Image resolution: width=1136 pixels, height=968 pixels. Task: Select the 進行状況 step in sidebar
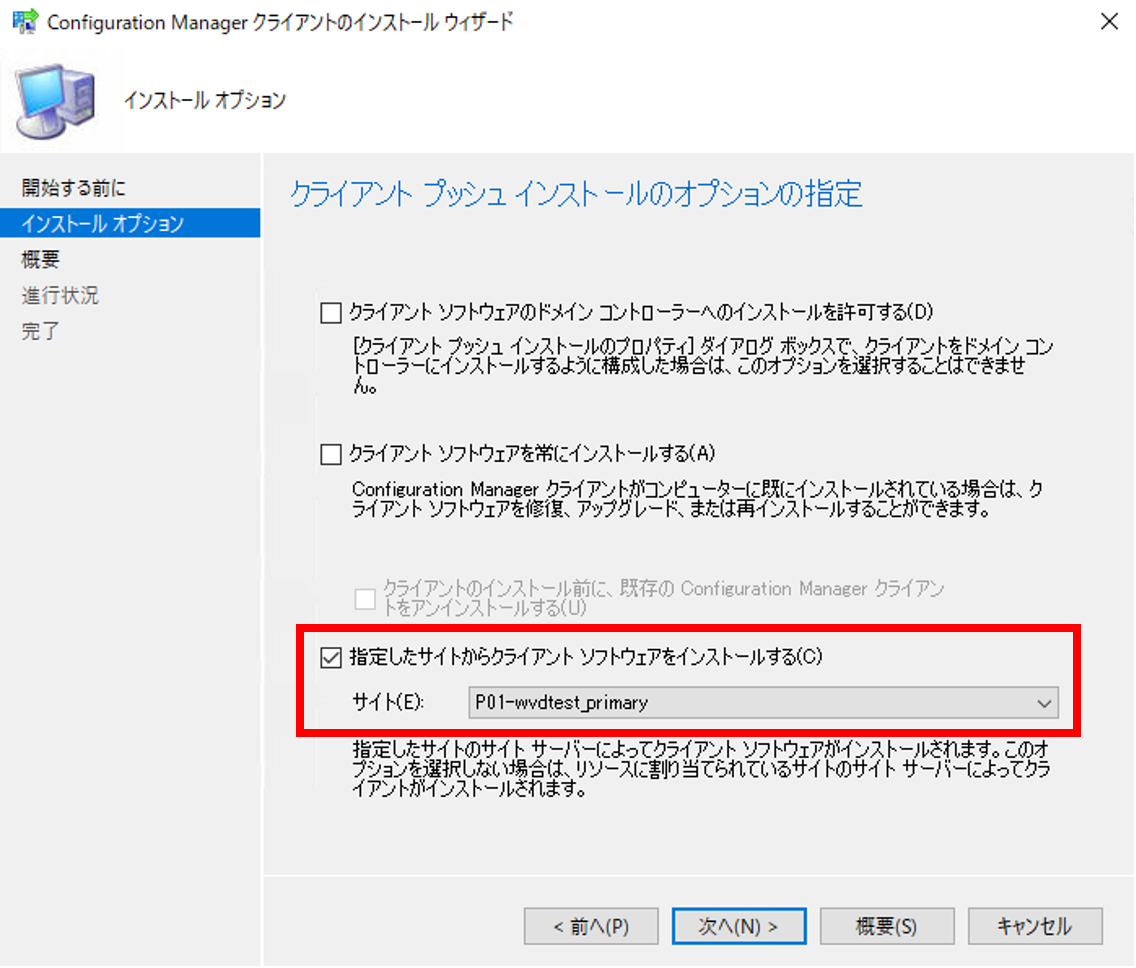tap(60, 295)
